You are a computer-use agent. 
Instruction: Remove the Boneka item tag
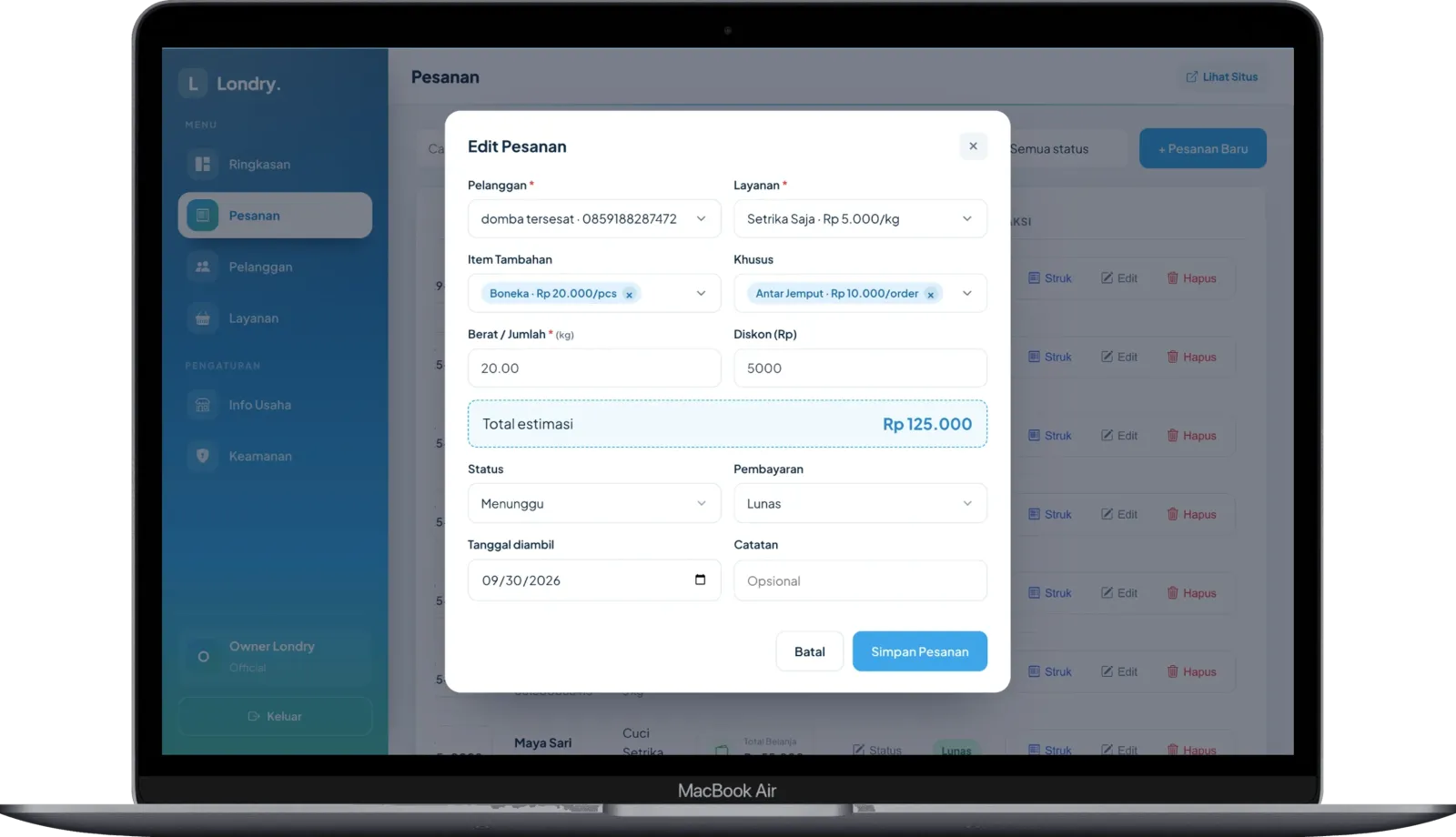point(629,295)
